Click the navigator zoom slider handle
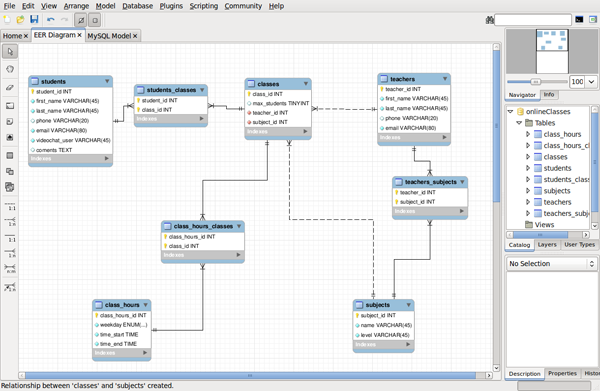 coord(536,81)
